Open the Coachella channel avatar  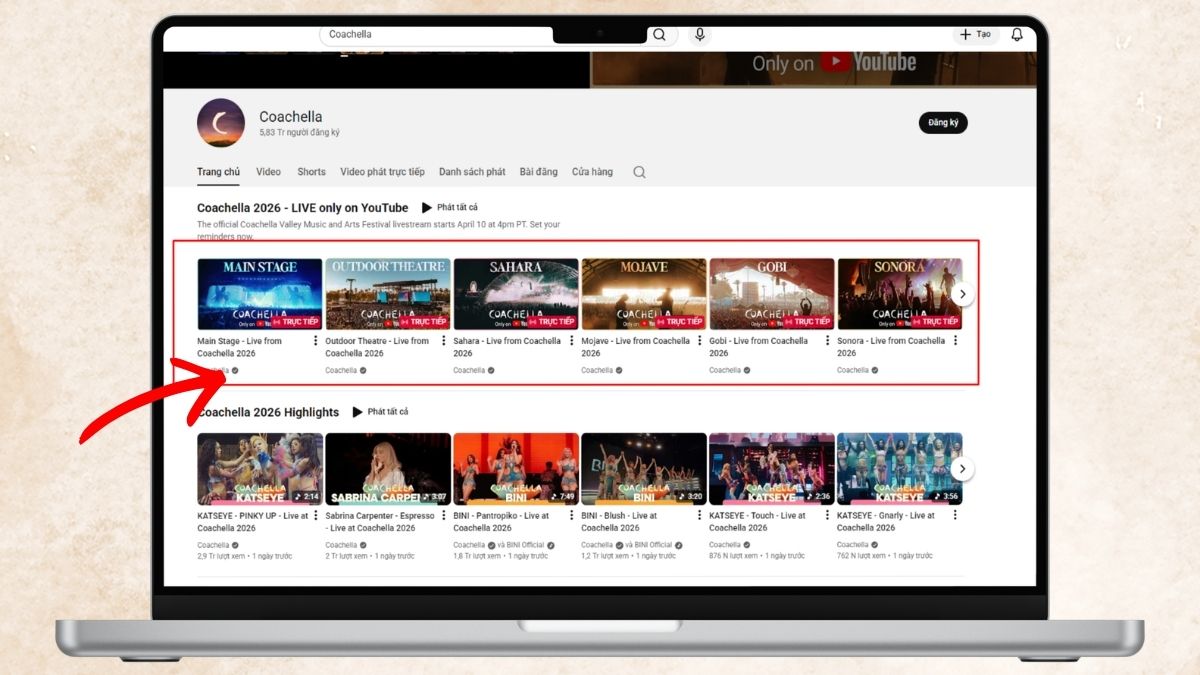221,123
